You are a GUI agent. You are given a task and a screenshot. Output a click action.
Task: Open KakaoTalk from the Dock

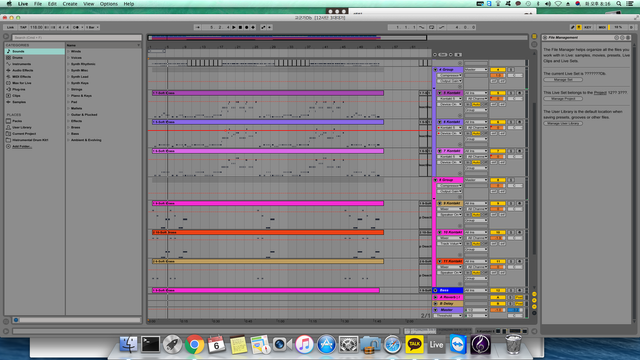414,345
